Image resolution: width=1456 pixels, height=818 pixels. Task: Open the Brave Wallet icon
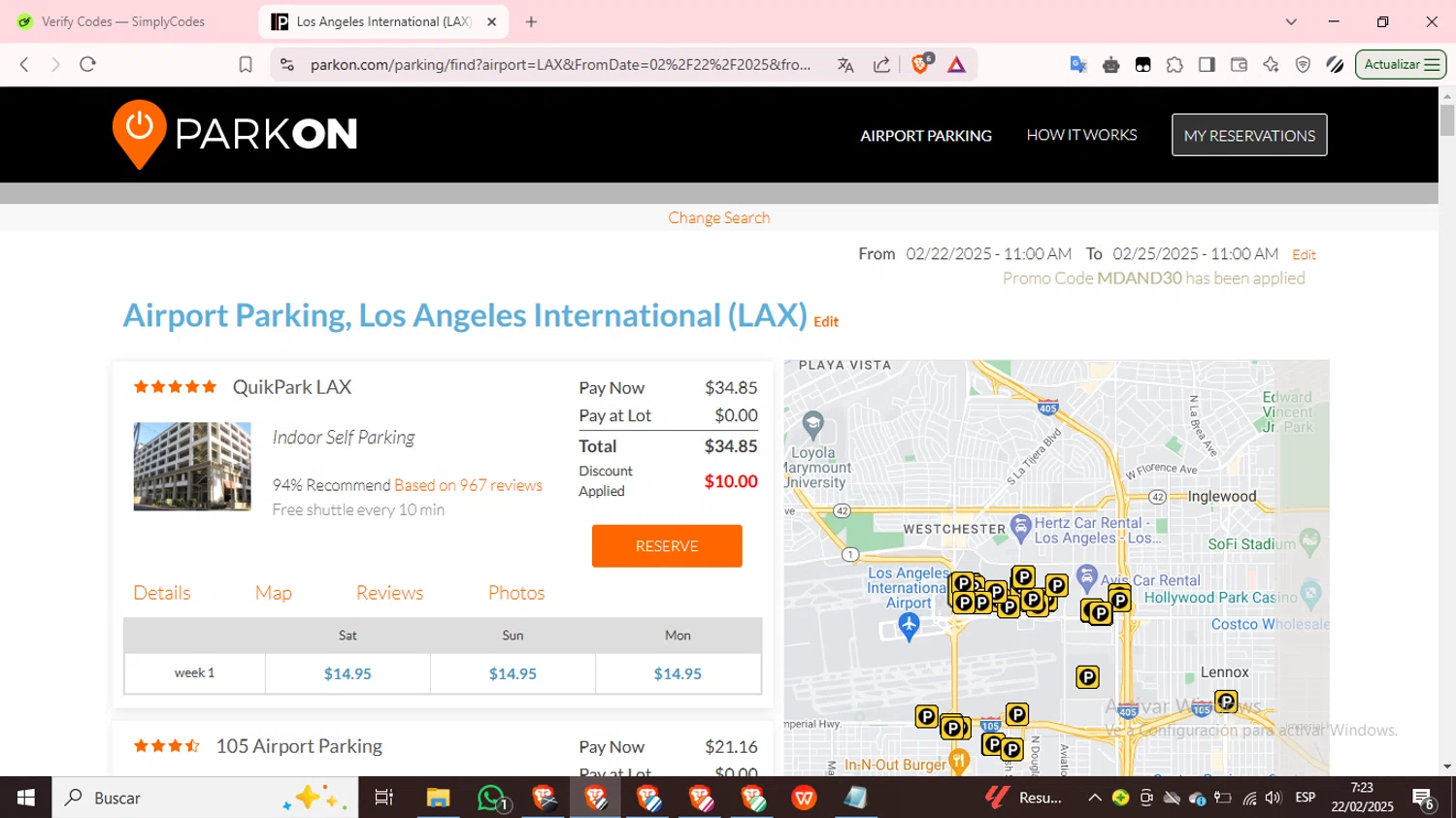[1239, 64]
